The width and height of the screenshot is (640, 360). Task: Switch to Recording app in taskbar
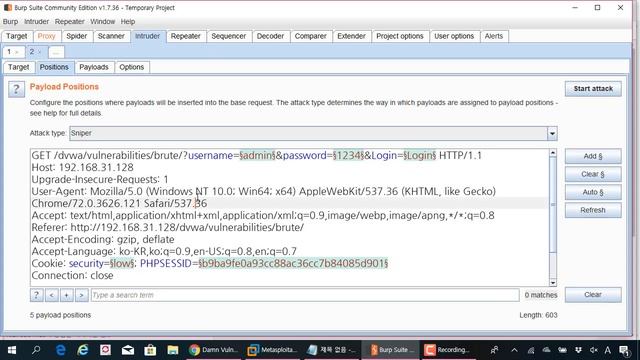pos(448,350)
